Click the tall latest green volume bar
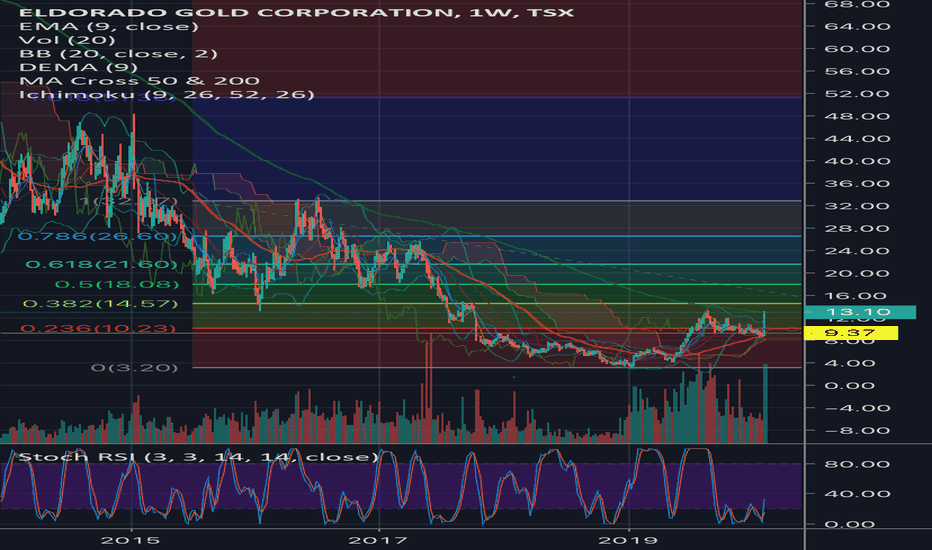Viewport: 932px width, 550px height. tap(766, 404)
